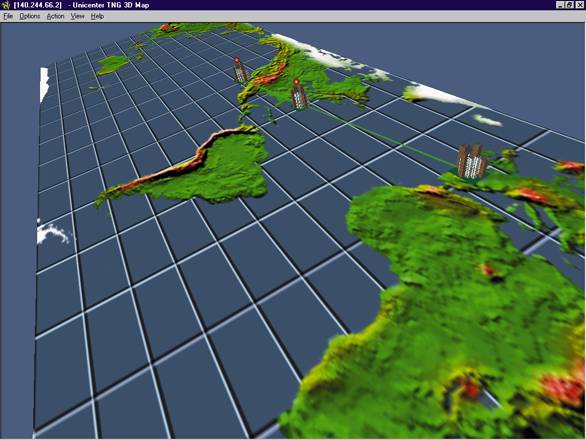
Task: Open the File menu
Action: 8,16
